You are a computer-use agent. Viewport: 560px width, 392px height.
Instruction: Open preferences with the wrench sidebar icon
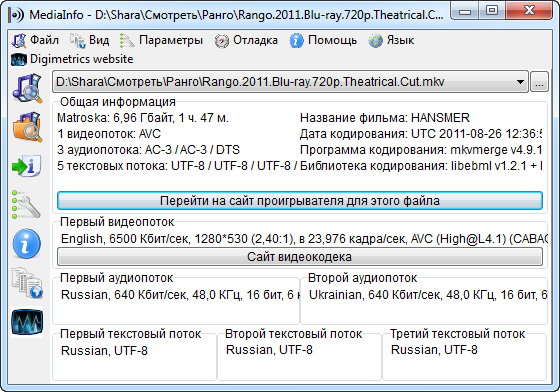26,205
